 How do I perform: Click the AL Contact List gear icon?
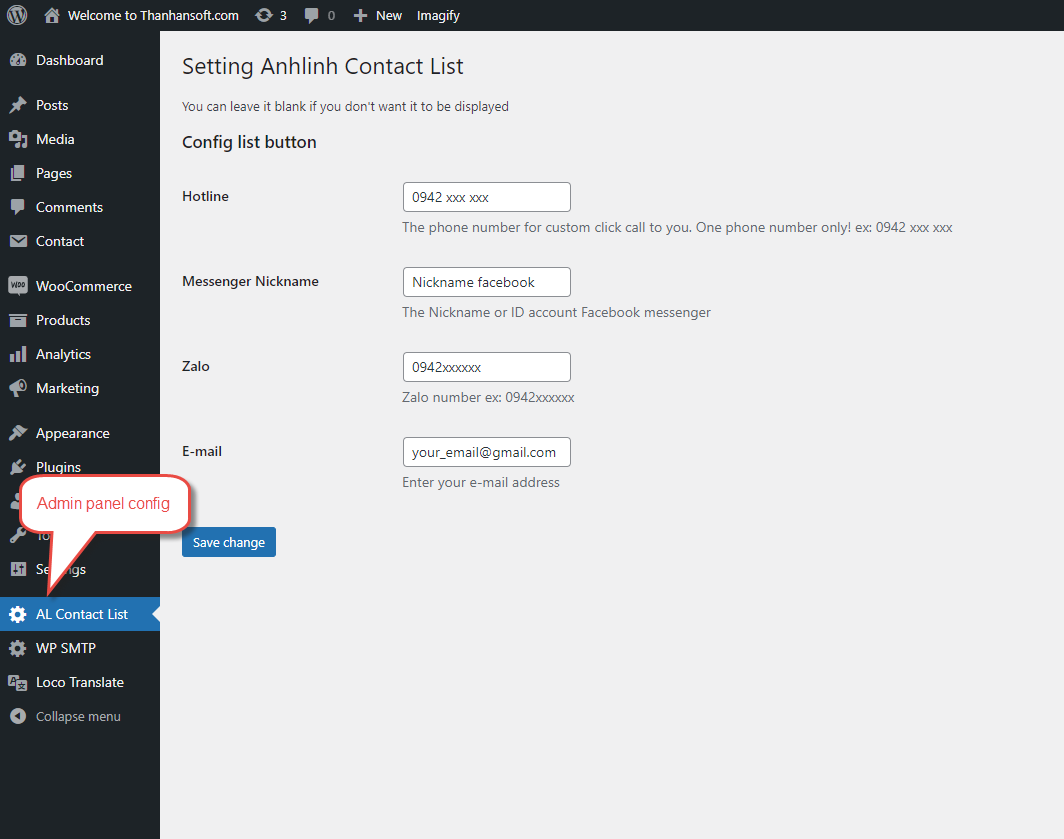click(x=18, y=614)
